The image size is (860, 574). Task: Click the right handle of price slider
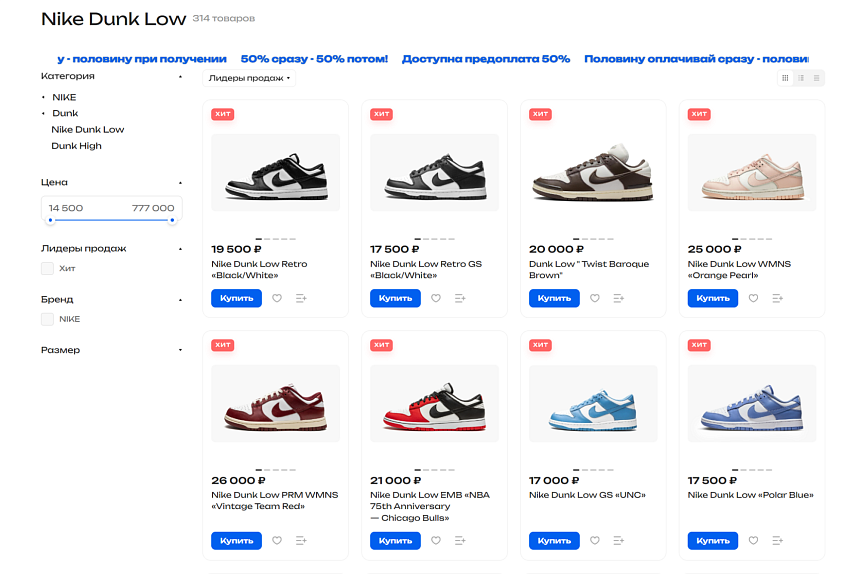tap(172, 220)
